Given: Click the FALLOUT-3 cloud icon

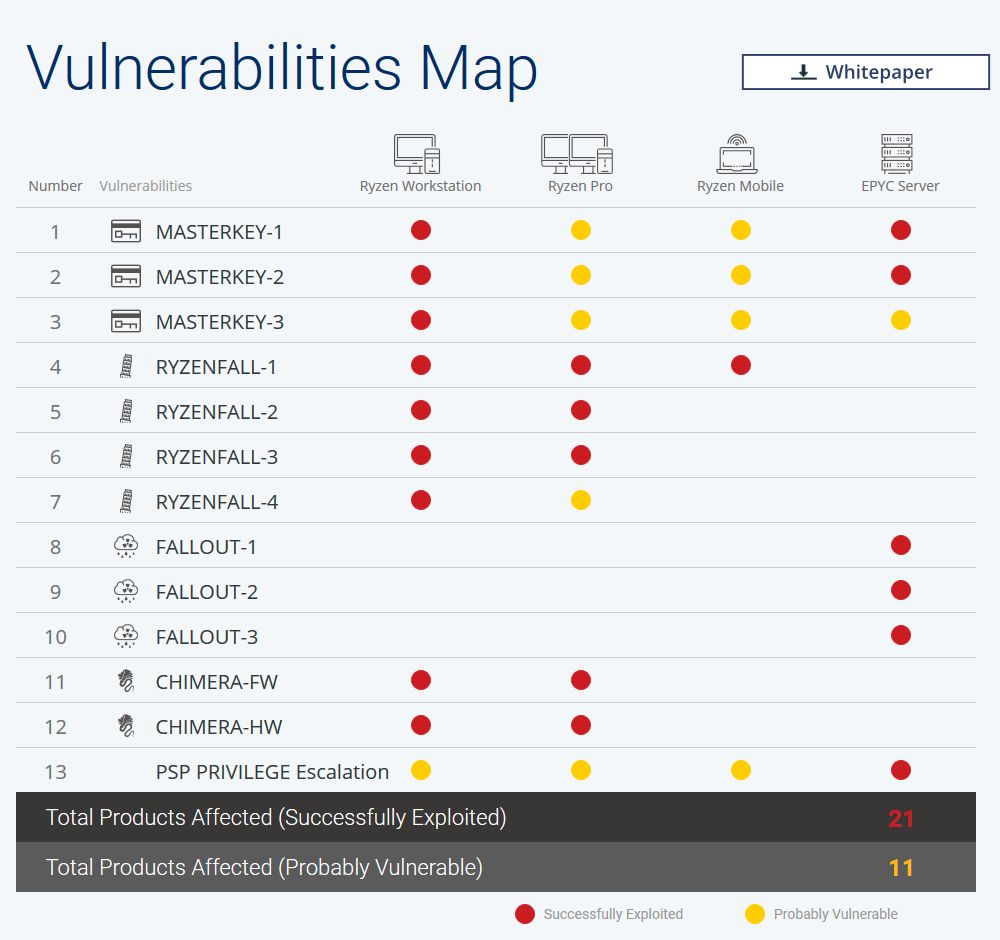Looking at the screenshot, I should point(126,636).
